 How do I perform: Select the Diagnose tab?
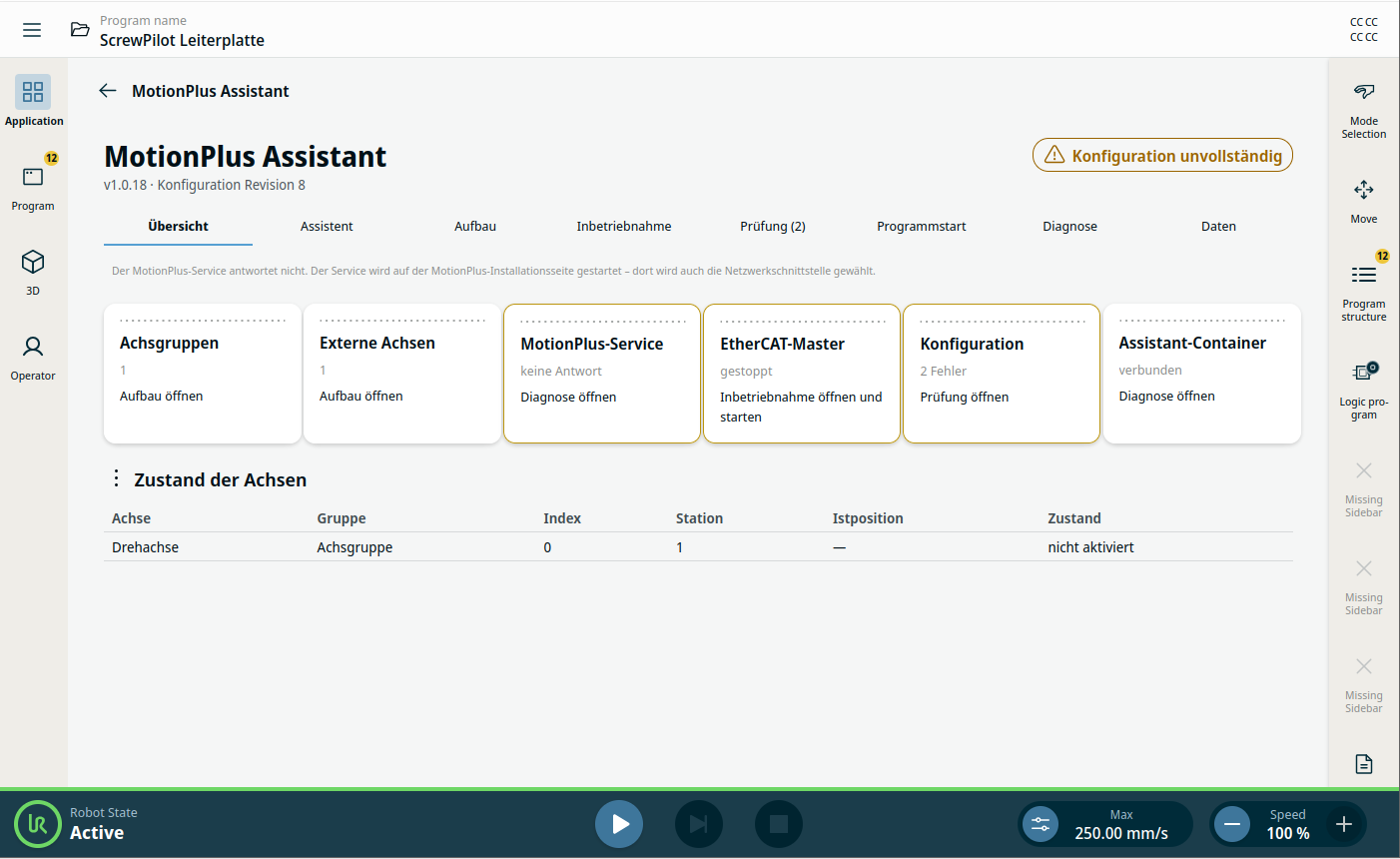point(1070,227)
